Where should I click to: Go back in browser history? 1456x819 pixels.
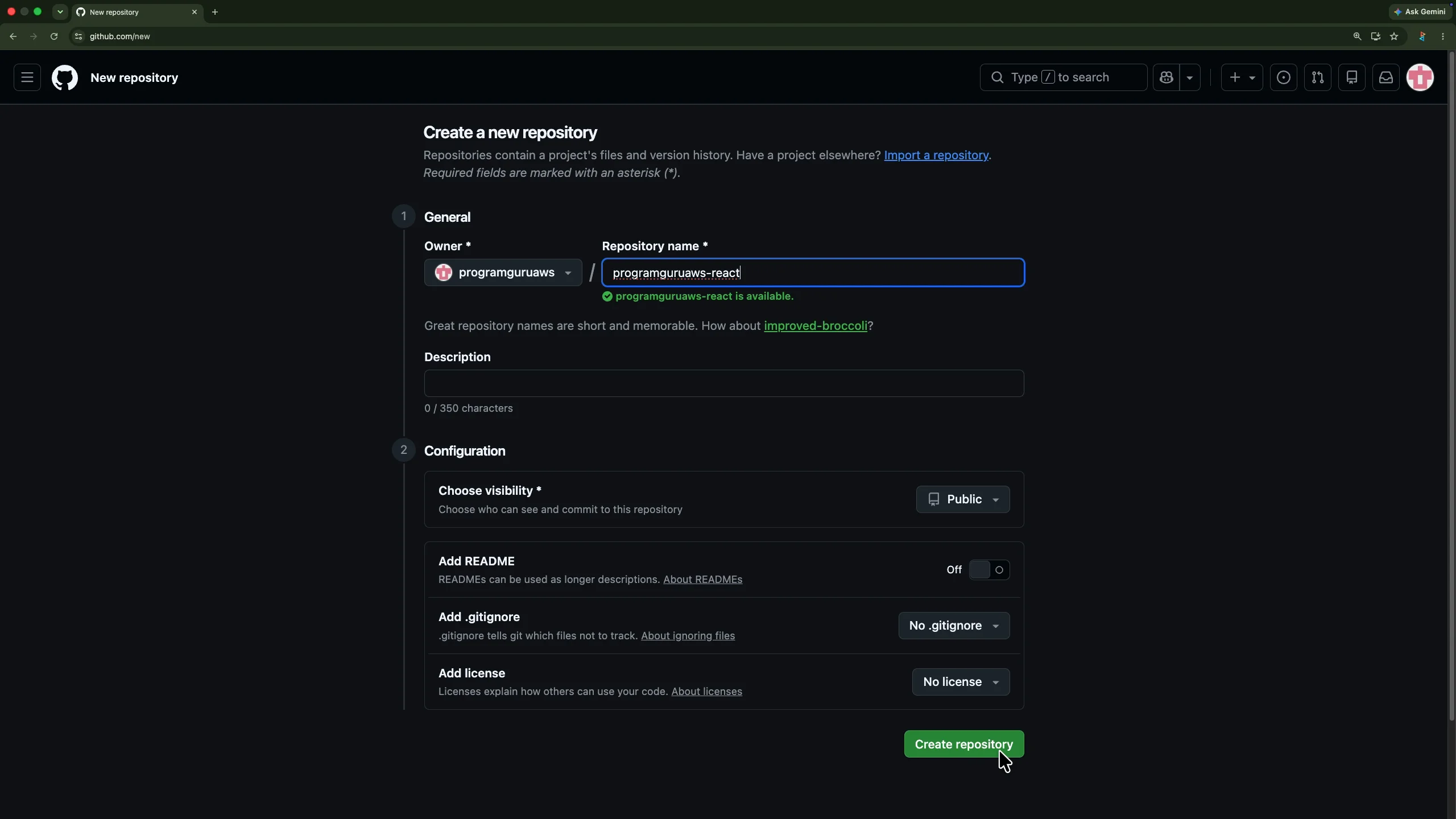(x=13, y=36)
